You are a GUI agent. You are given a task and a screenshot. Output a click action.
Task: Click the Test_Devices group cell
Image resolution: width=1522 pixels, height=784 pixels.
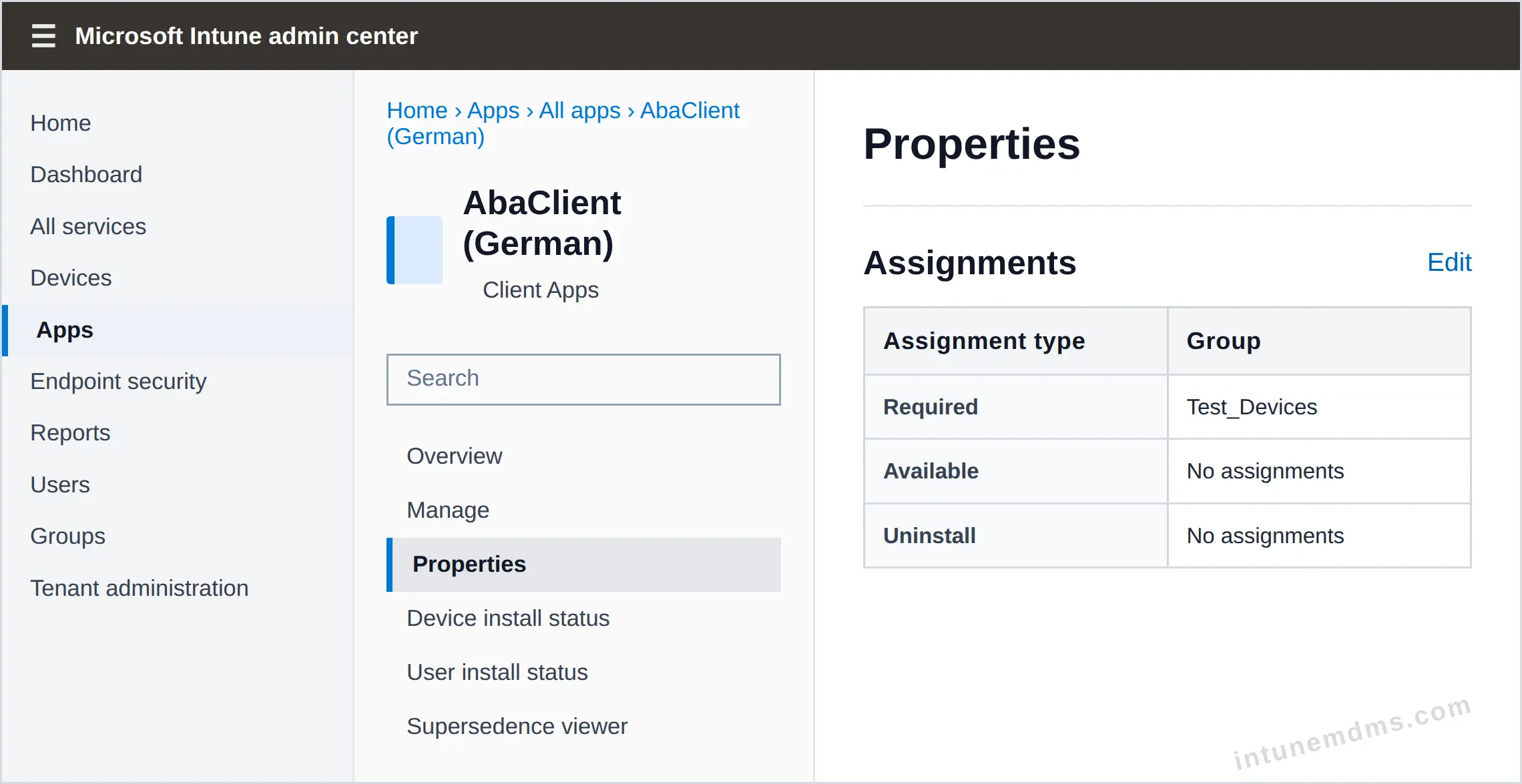click(1319, 407)
